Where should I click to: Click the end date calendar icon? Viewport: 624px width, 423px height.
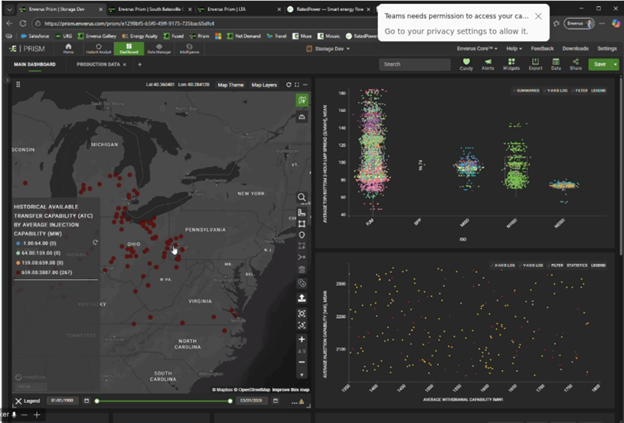[275, 401]
